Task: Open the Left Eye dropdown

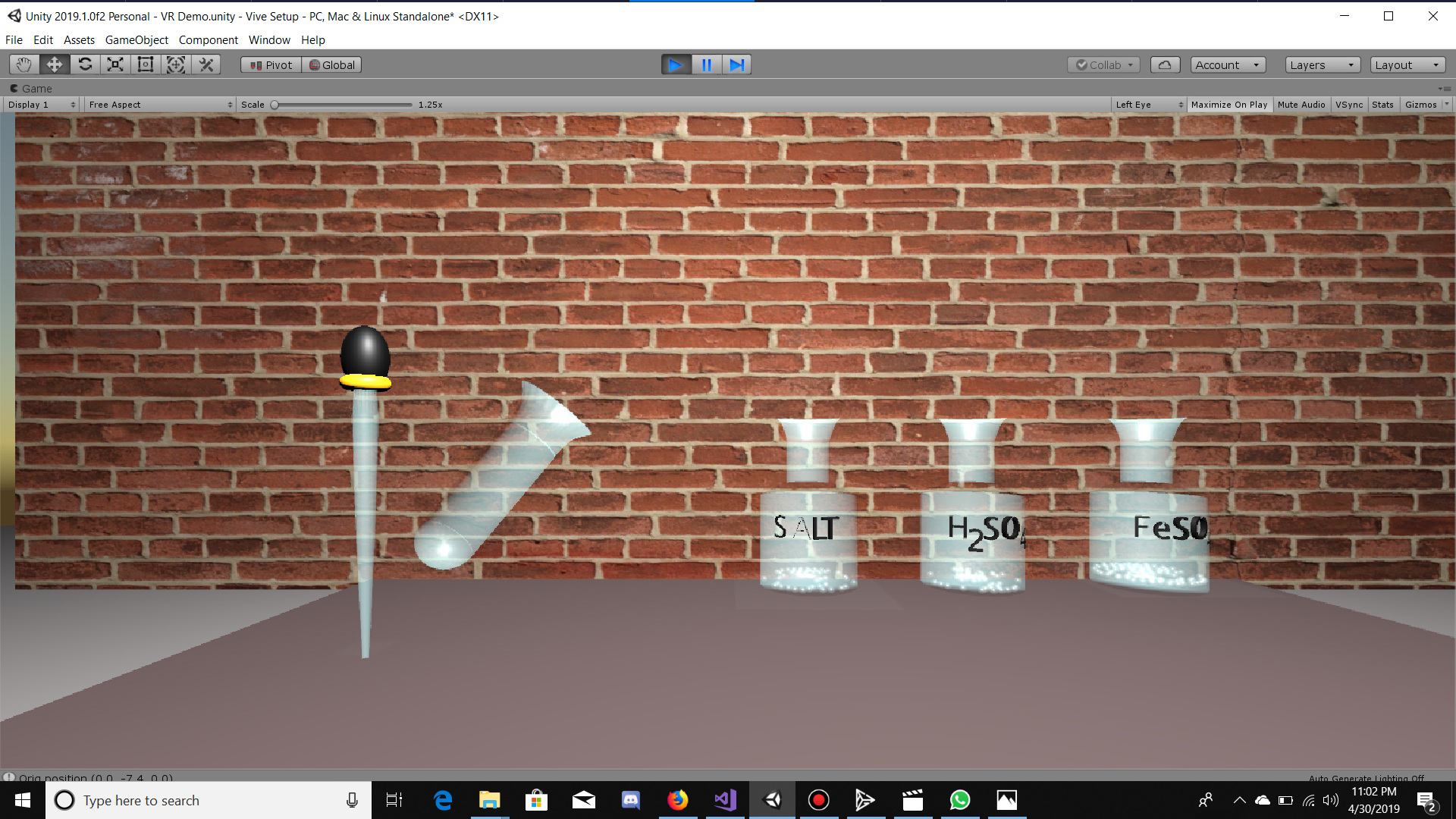Action: click(1149, 105)
